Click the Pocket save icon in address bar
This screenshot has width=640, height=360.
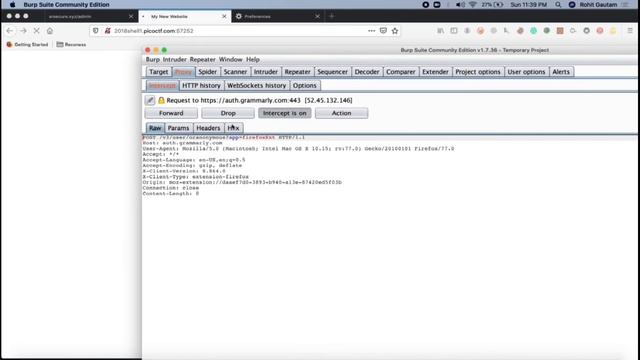tap(383, 31)
